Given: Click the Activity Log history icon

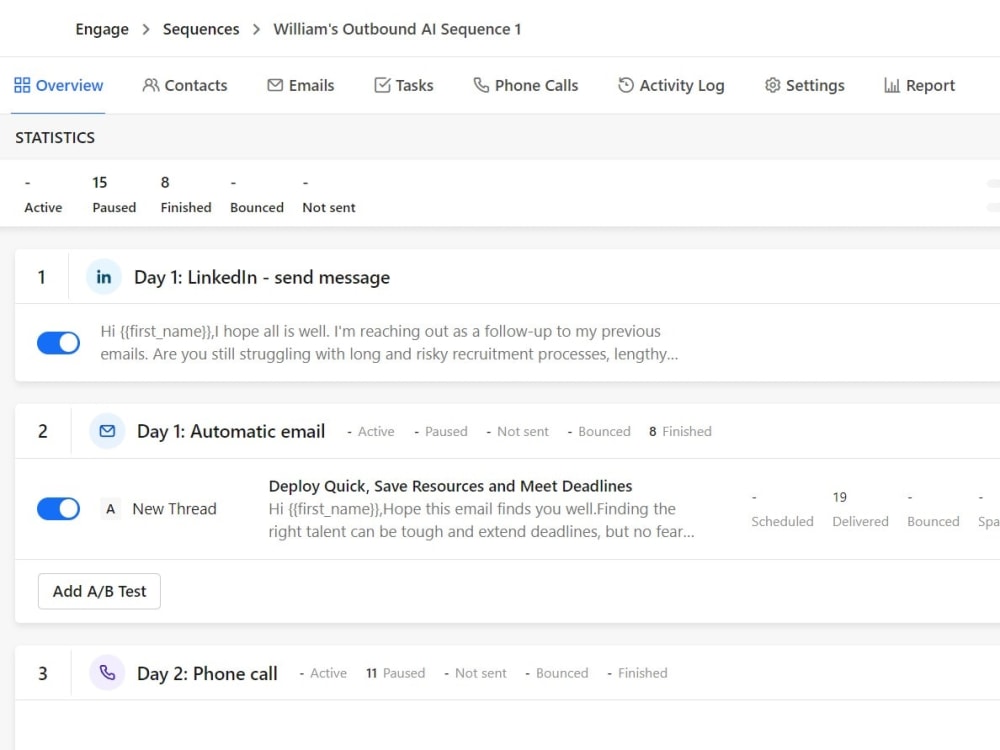Looking at the screenshot, I should coord(626,85).
